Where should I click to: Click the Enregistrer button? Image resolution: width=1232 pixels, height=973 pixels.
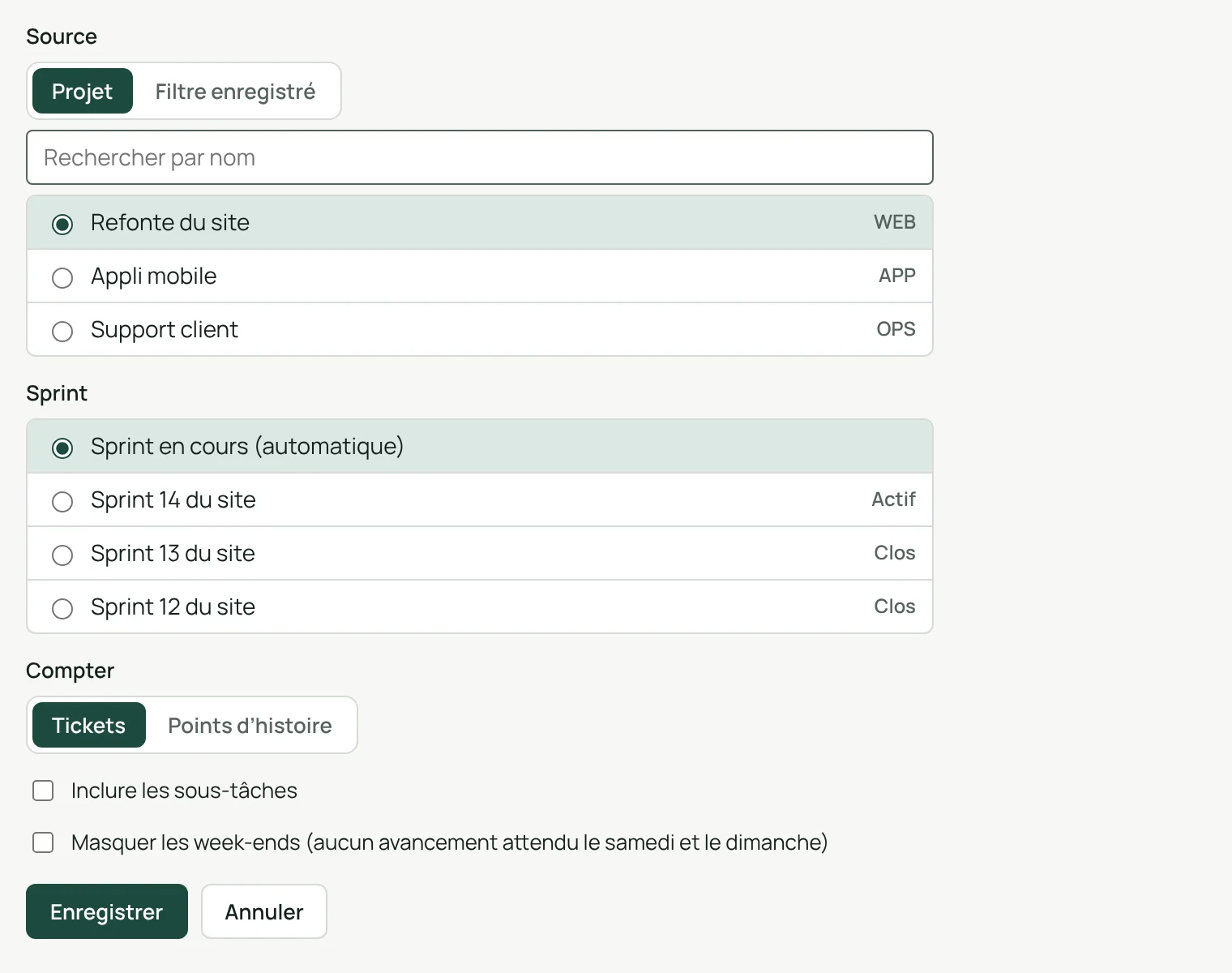(107, 911)
